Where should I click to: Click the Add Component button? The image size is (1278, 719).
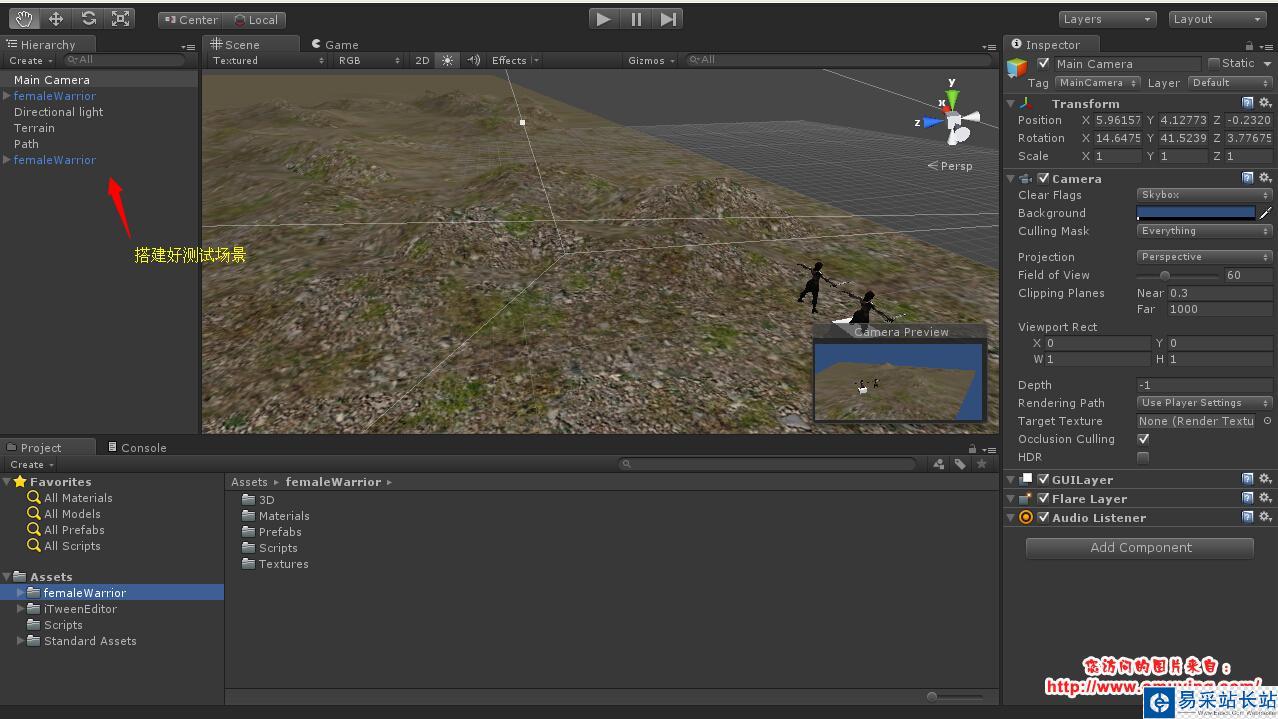pyautogui.click(x=1140, y=547)
